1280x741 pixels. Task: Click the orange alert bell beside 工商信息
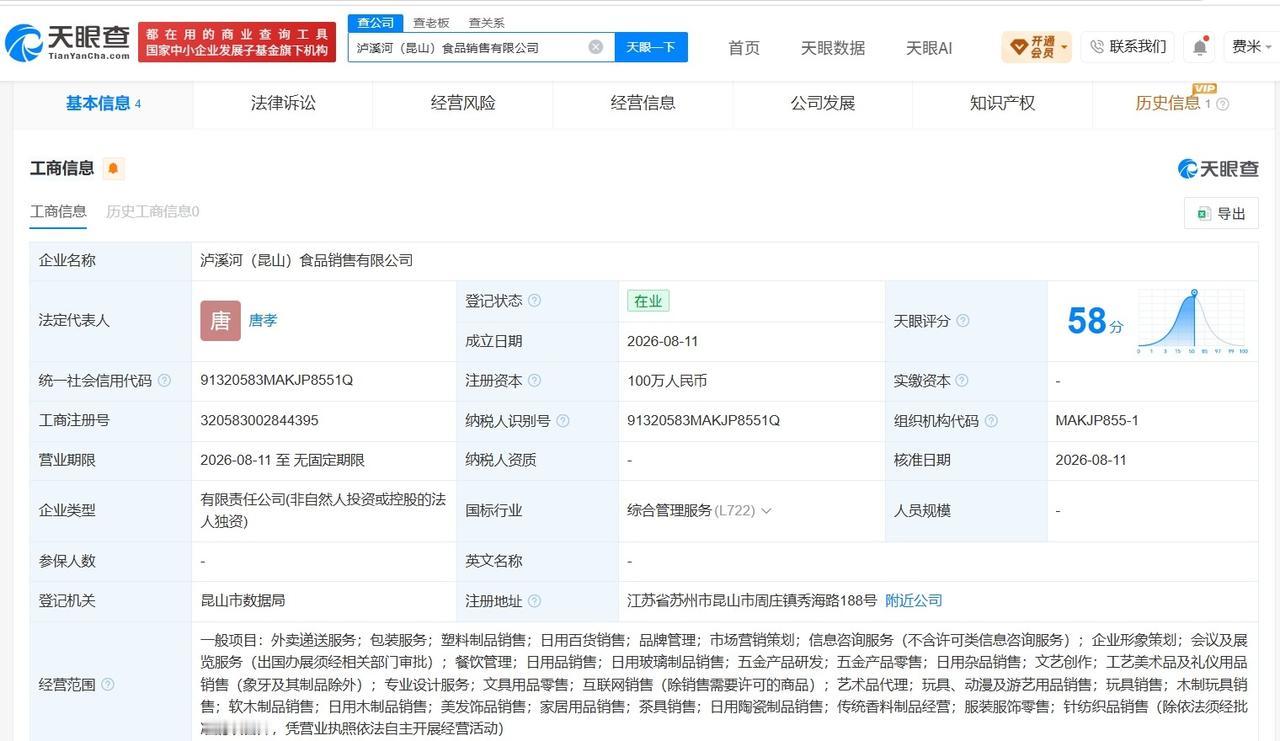(113, 168)
